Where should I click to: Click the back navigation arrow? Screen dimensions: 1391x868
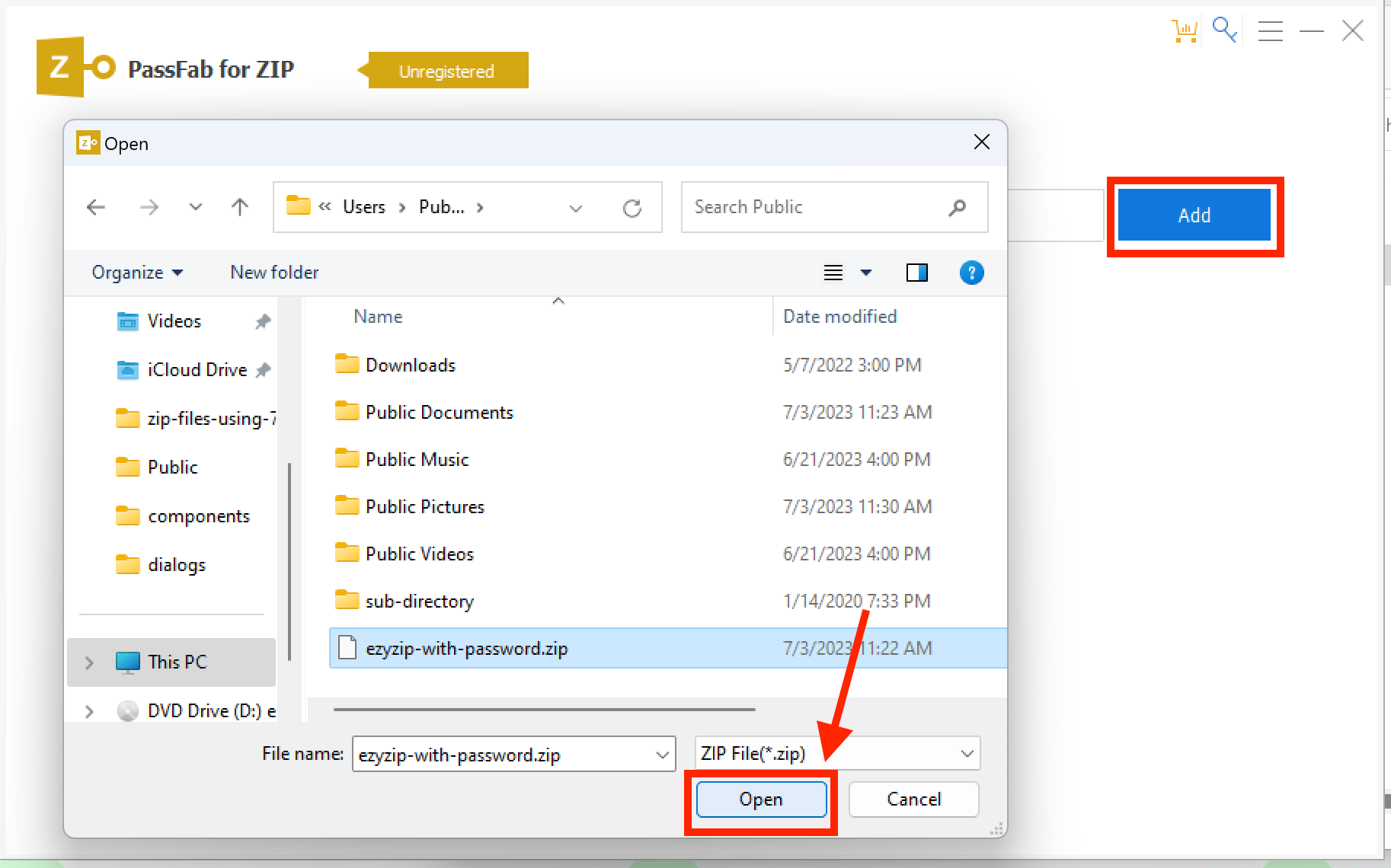[95, 206]
